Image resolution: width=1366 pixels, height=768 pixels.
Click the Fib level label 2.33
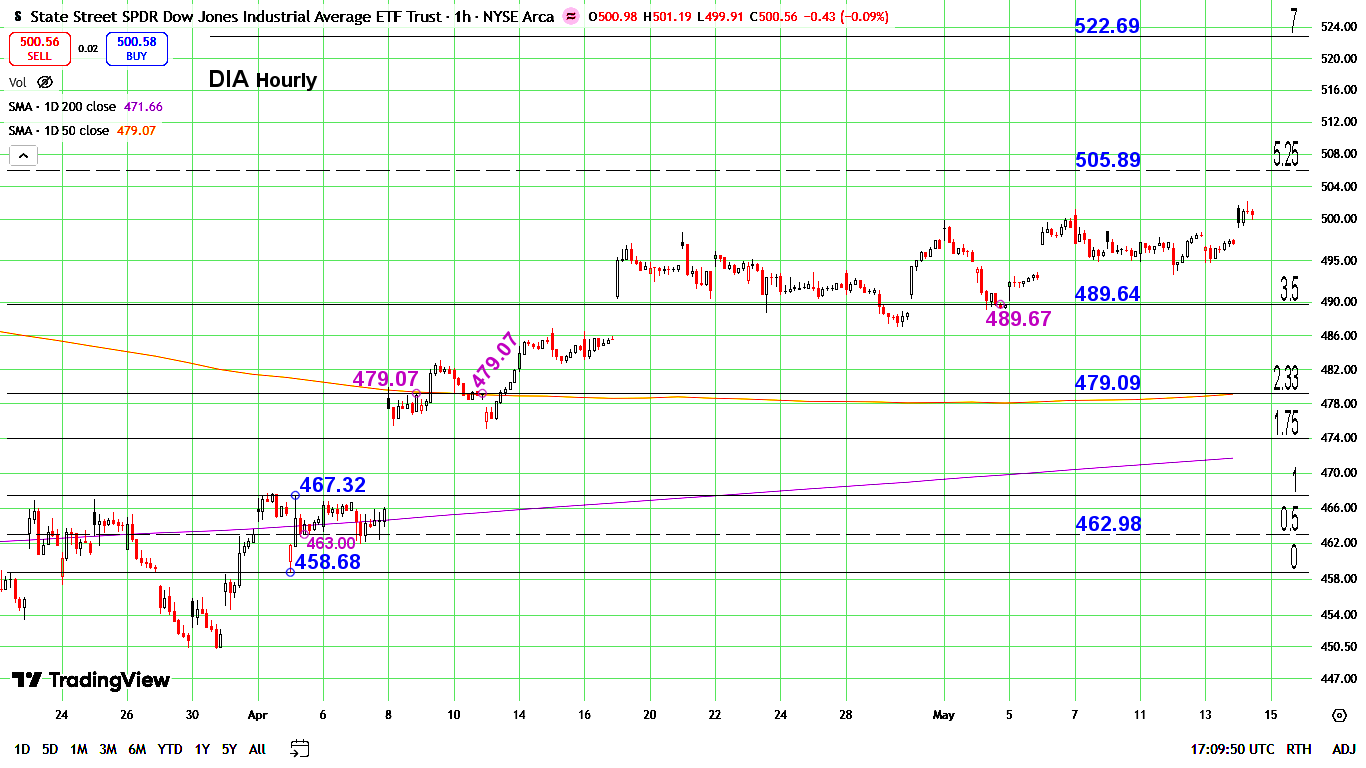coord(1286,378)
